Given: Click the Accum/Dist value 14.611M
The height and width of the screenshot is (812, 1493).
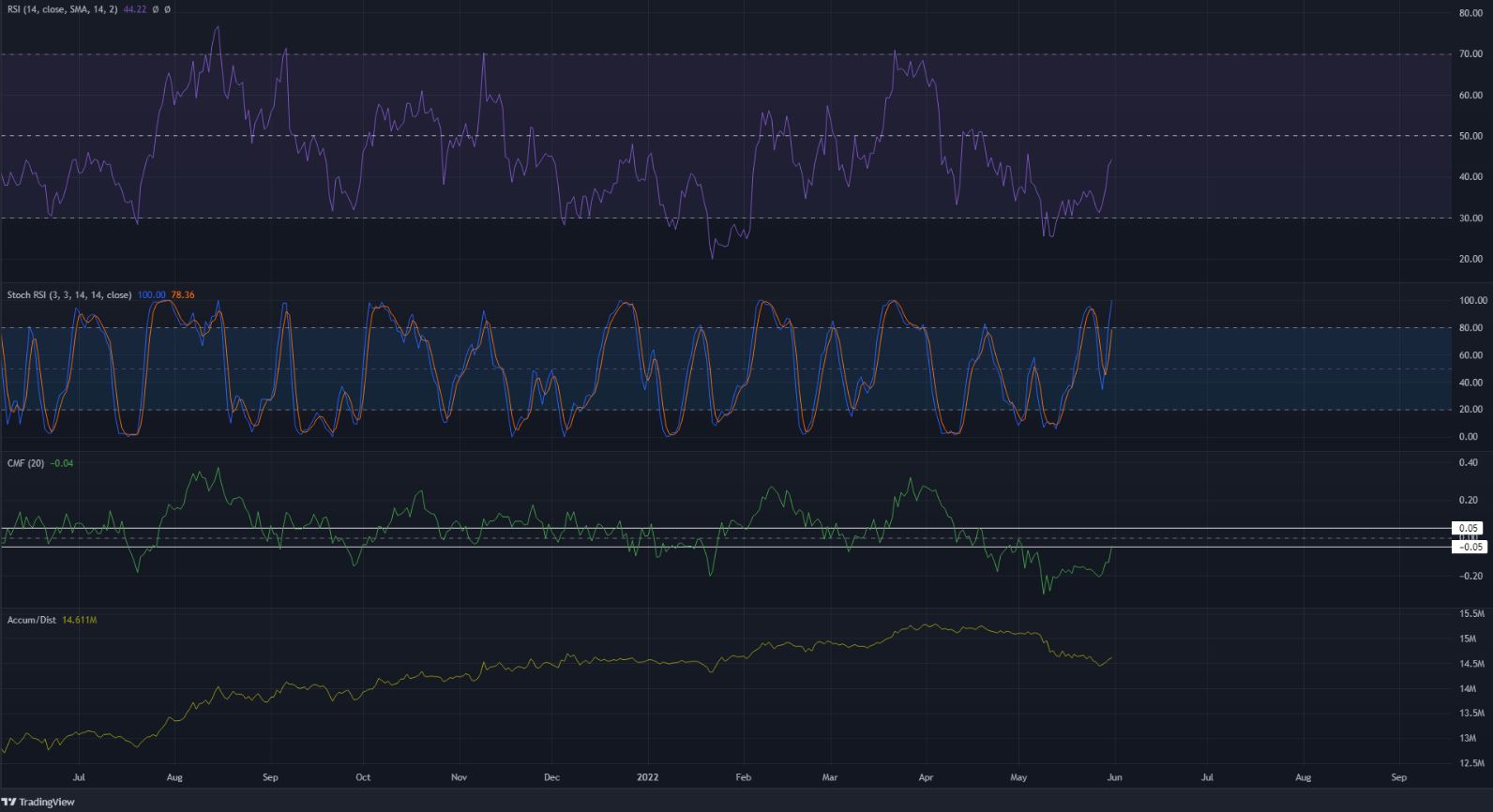Looking at the screenshot, I should 80,621.
